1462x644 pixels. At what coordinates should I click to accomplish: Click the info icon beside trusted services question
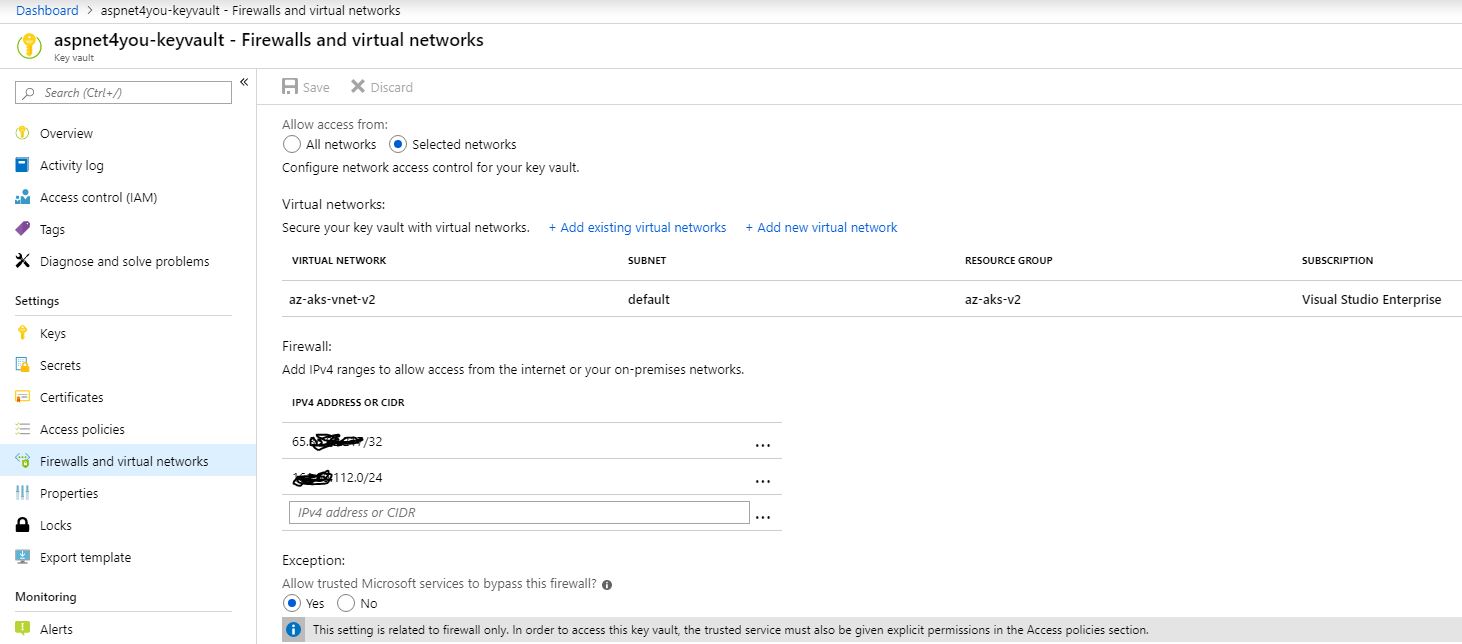pyautogui.click(x=607, y=584)
